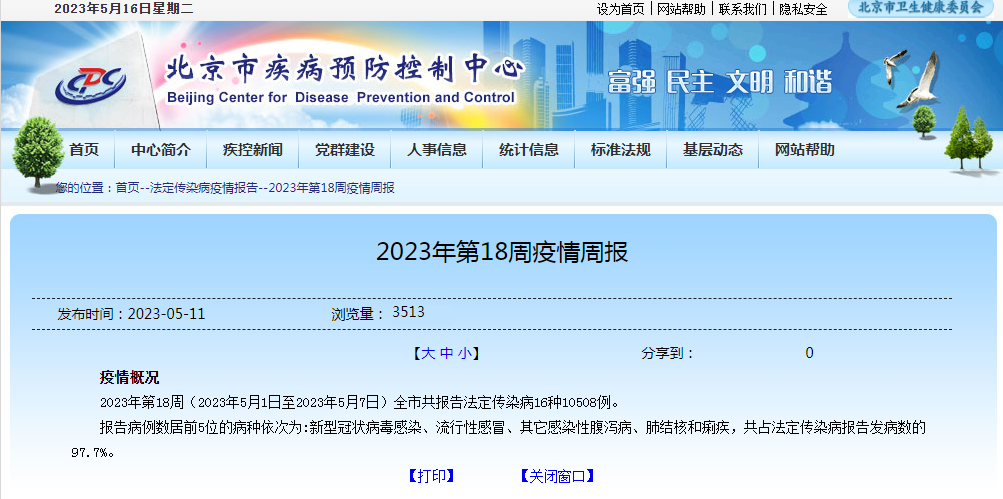Go to 法定传染病疫情报告 in the breadcrumb
The image size is (1003, 499).
(x=204, y=188)
